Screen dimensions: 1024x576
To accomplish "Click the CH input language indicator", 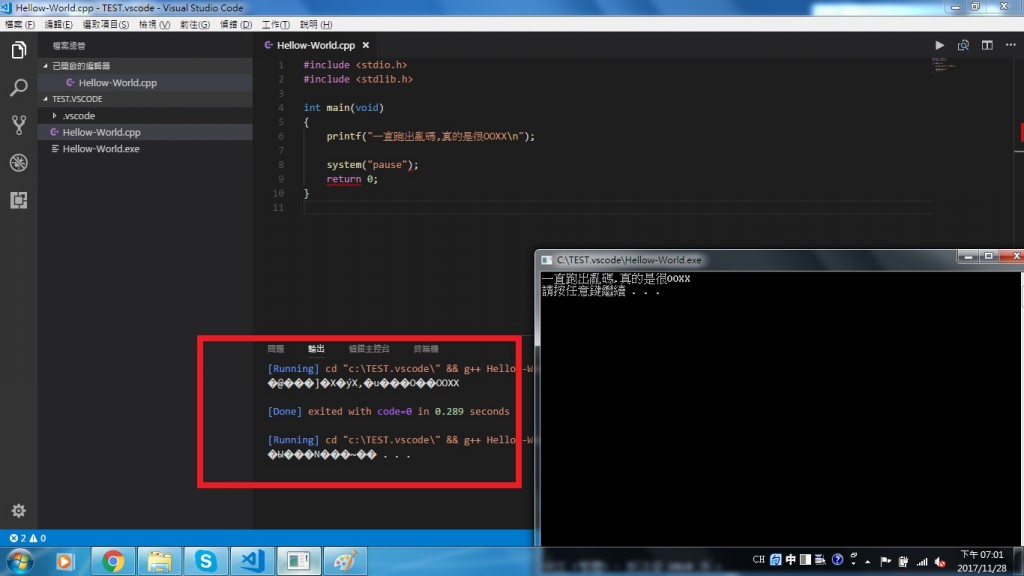I will click(758, 560).
